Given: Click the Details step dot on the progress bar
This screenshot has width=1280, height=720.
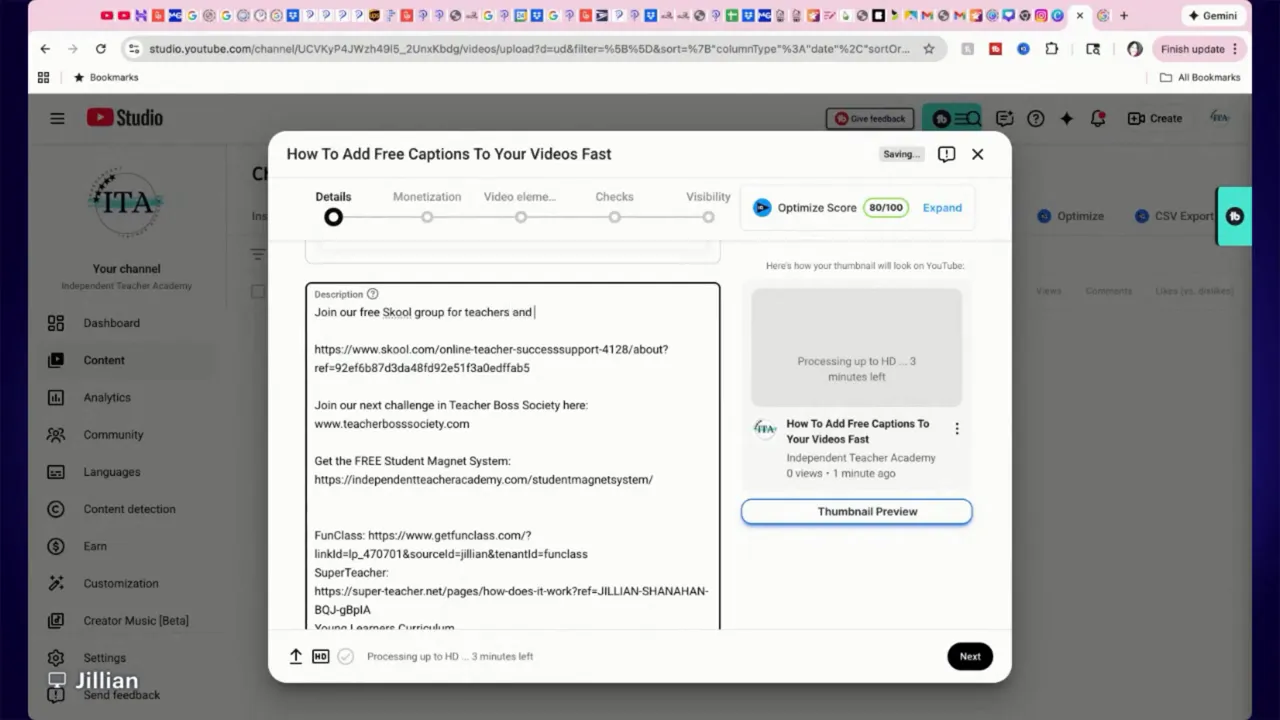Looking at the screenshot, I should (x=333, y=217).
